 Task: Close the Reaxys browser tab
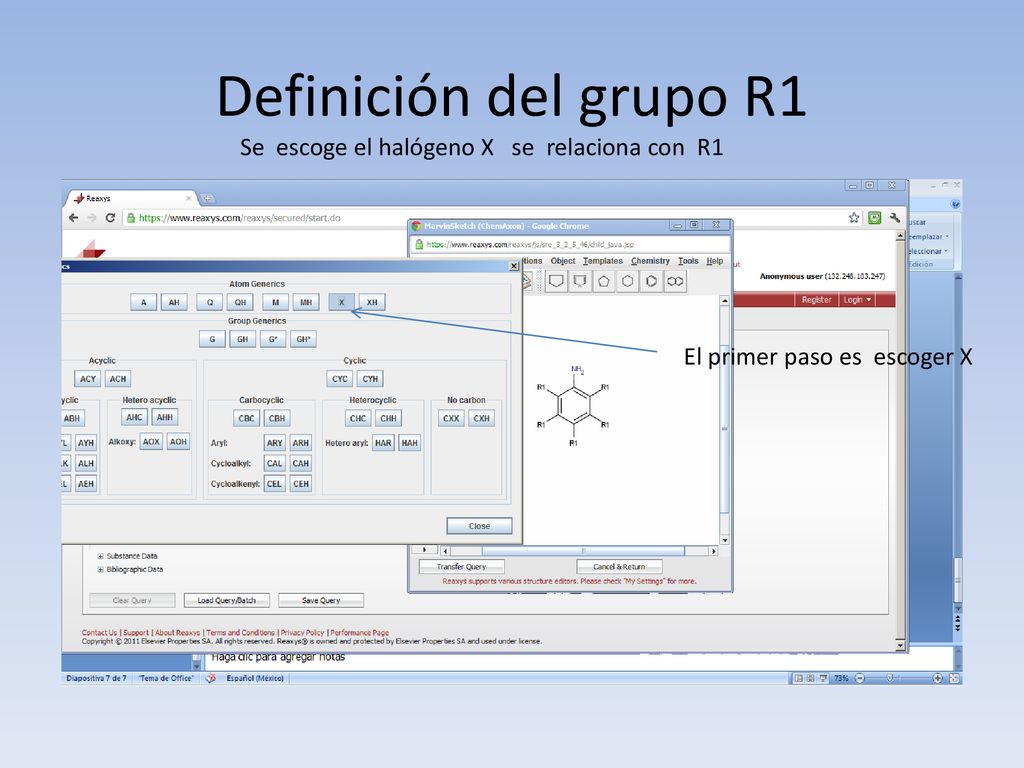188,198
